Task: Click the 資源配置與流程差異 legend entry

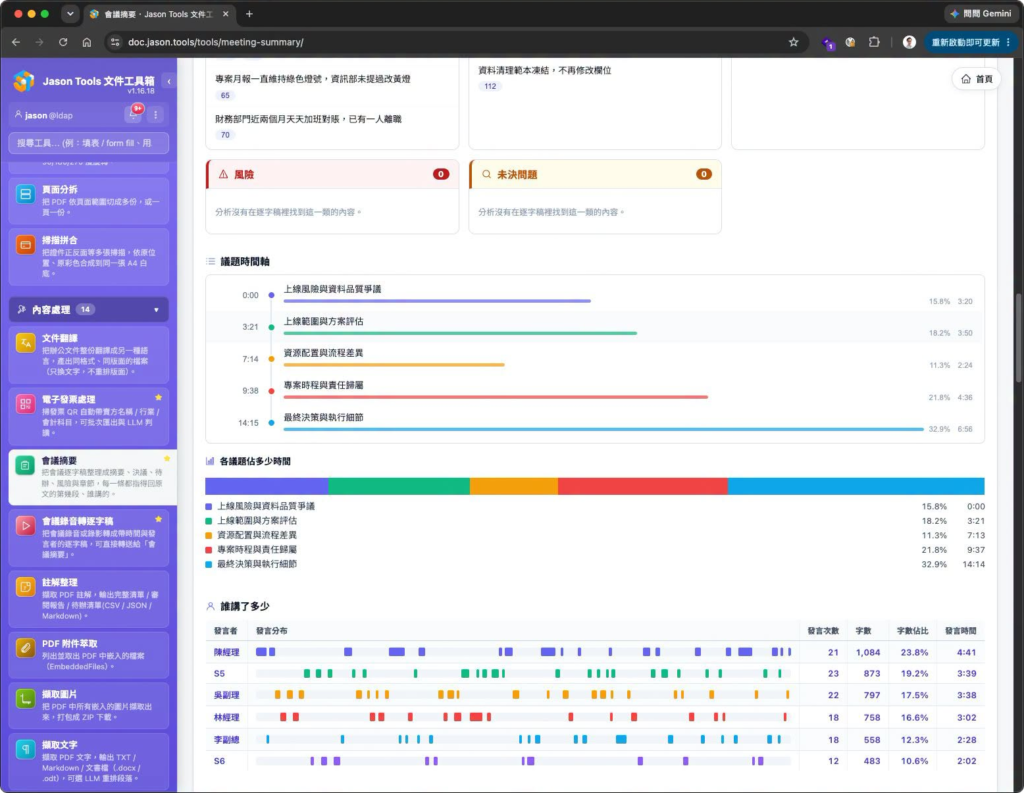Action: [x=257, y=535]
